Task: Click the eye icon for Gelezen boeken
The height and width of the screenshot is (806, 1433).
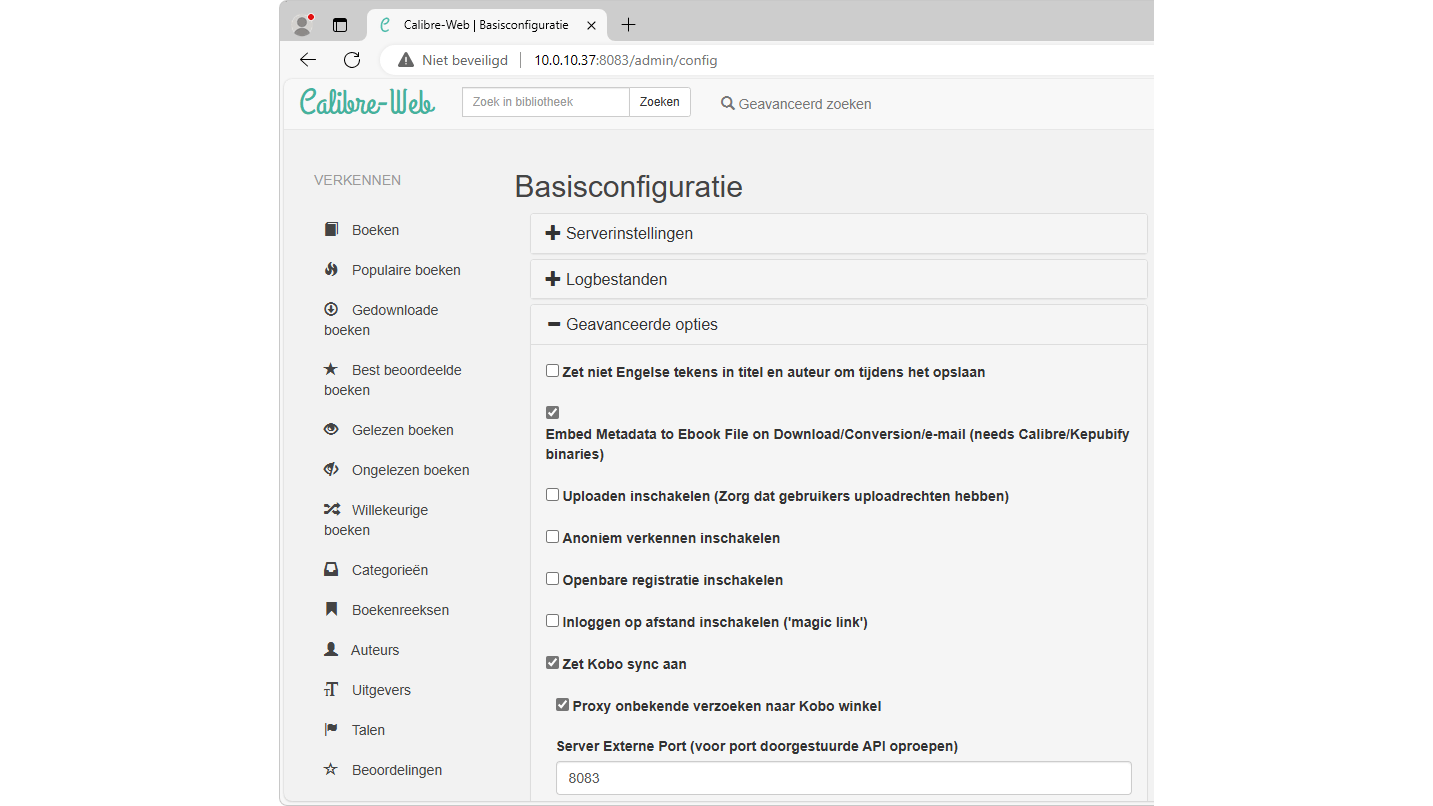Action: click(x=331, y=430)
